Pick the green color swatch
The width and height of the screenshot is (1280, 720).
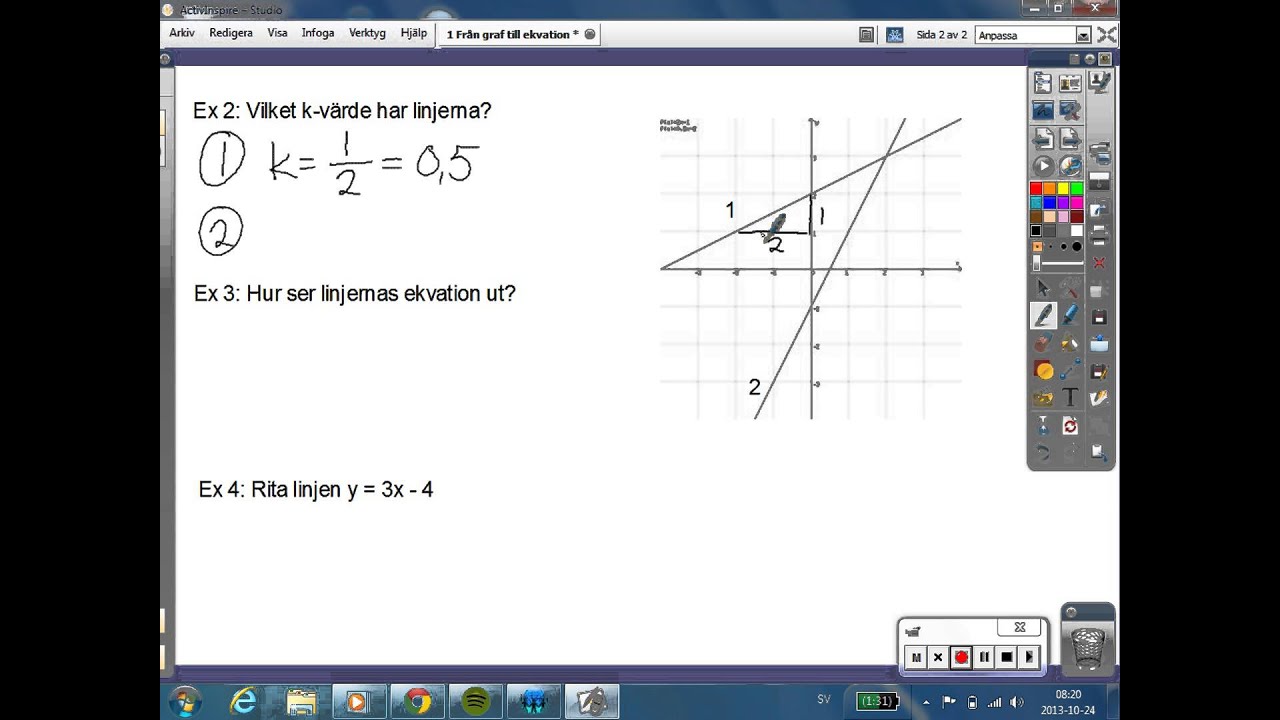click(1077, 188)
